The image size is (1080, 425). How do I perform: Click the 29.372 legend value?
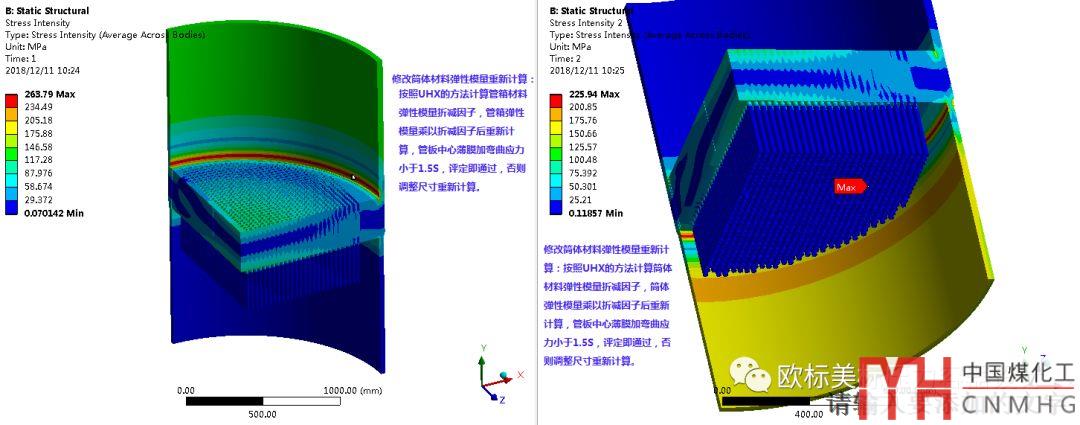coord(38,200)
